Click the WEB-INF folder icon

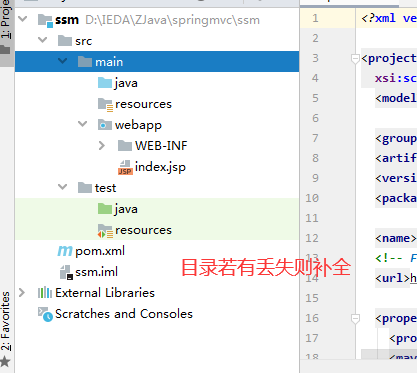pyautogui.click(x=125, y=146)
